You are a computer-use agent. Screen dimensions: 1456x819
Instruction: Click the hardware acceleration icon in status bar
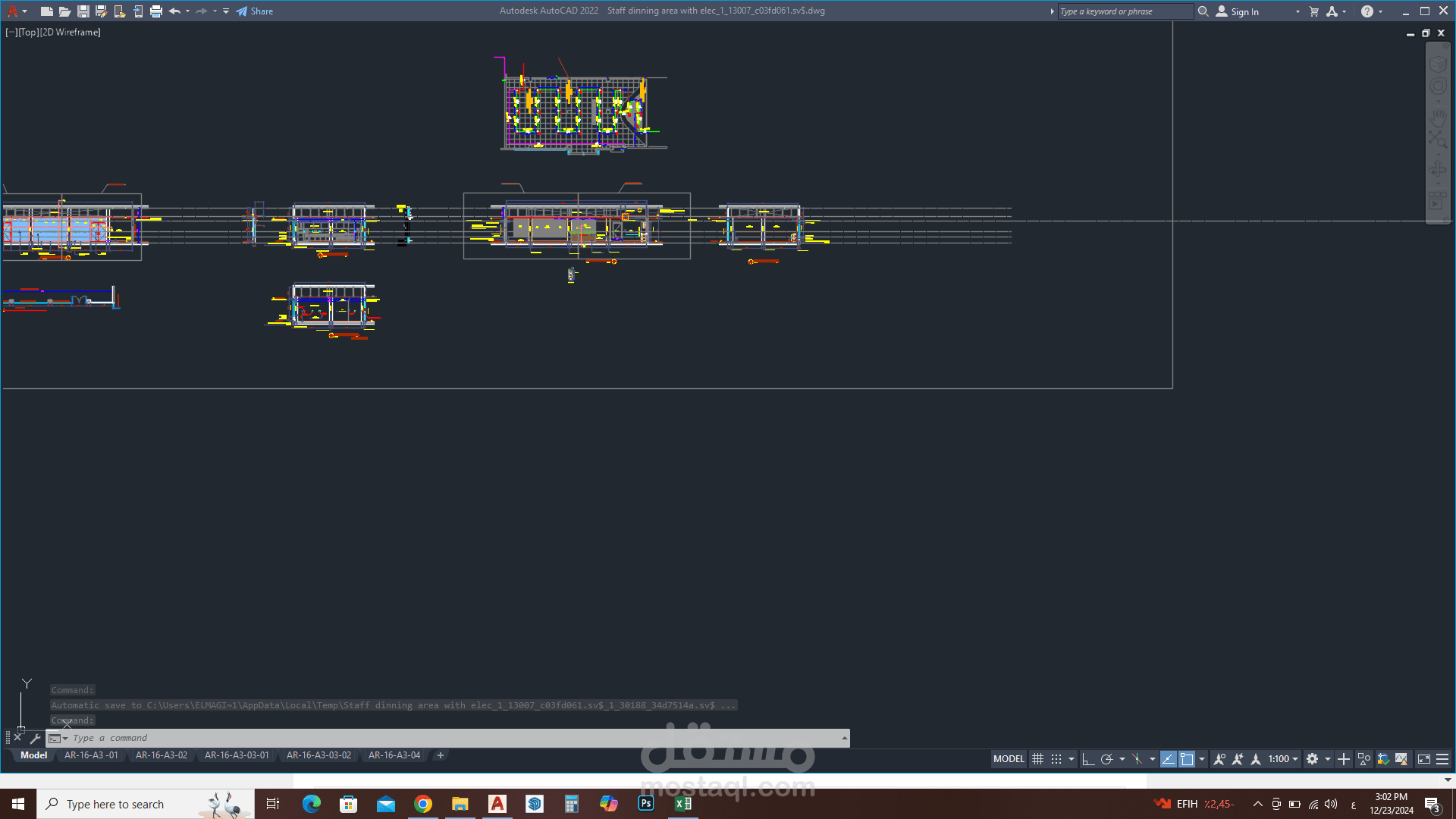click(1382, 758)
